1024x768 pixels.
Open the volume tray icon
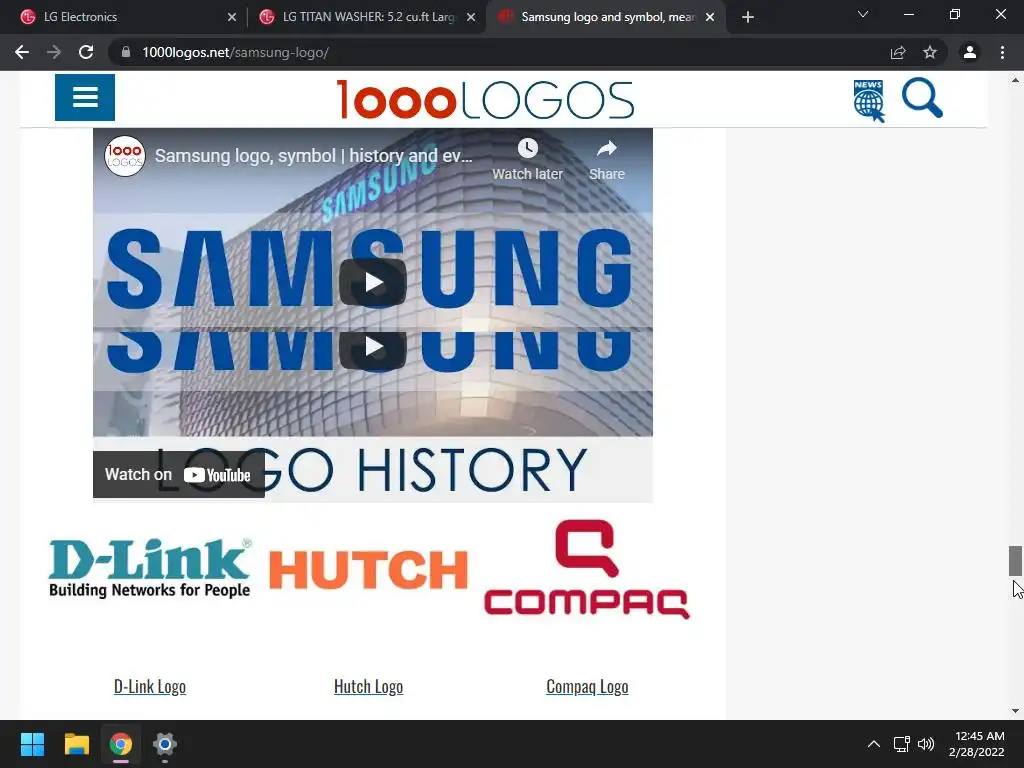[926, 744]
